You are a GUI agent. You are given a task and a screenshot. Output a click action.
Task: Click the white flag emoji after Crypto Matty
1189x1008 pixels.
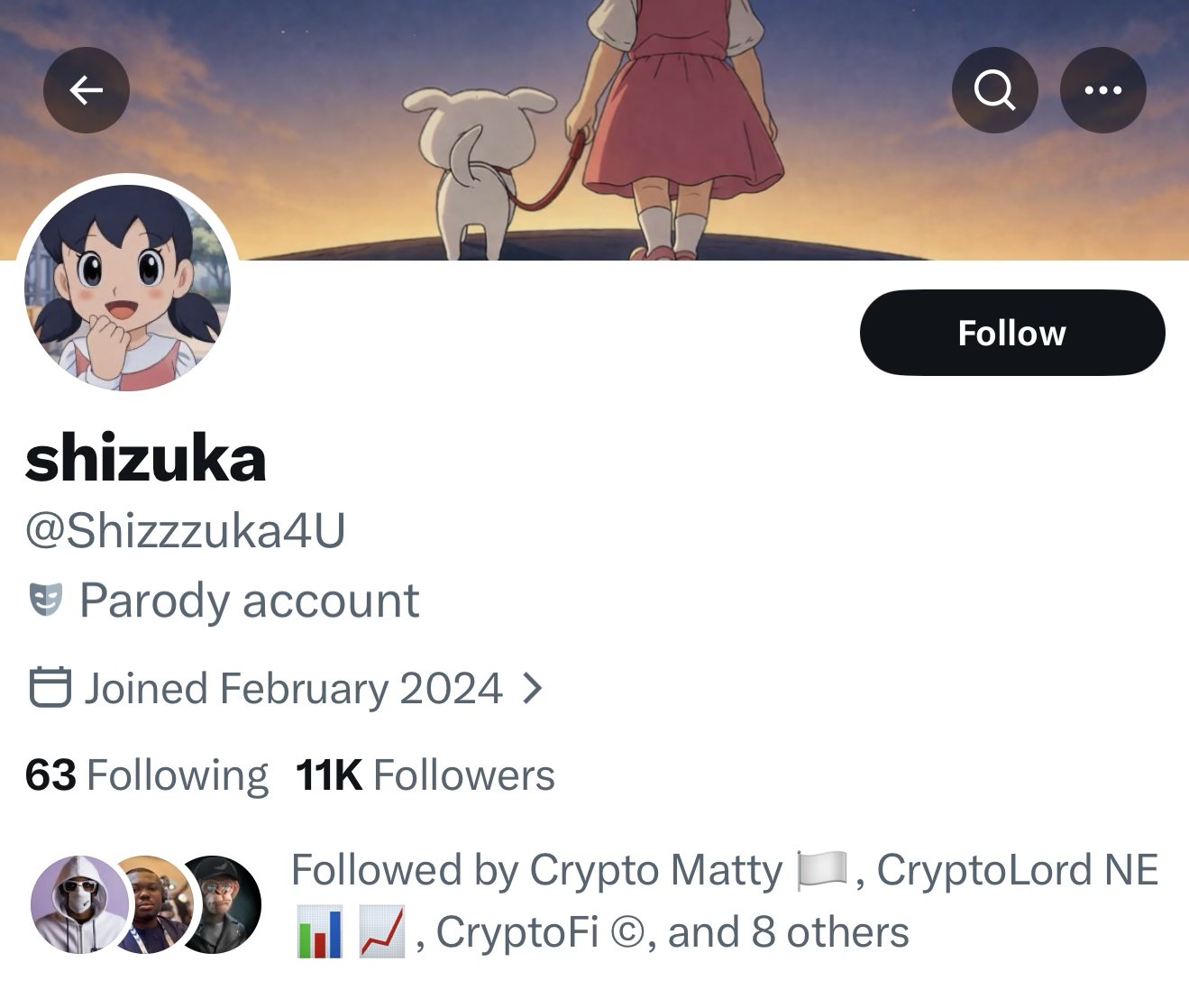click(822, 870)
